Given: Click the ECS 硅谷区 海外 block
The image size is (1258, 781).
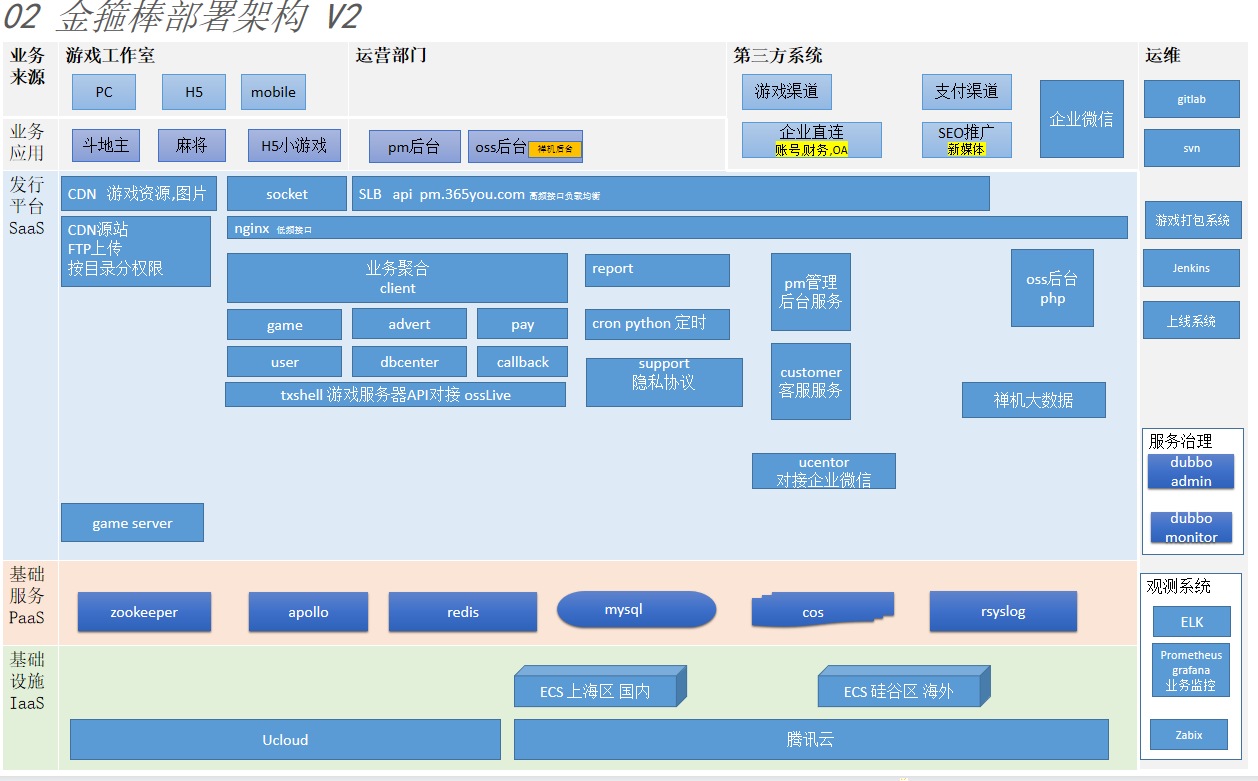Looking at the screenshot, I should 904,686.
